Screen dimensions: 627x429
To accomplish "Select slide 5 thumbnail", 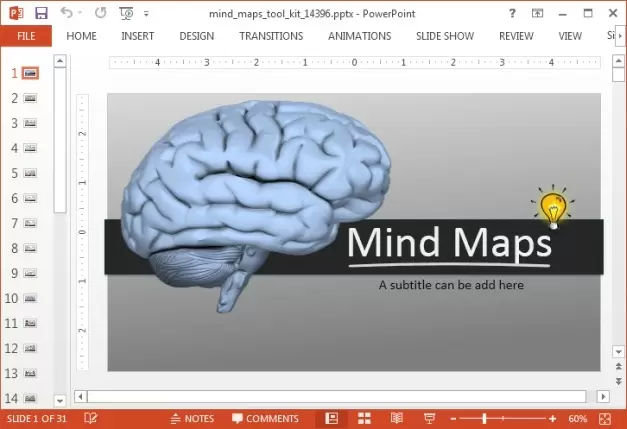I will pos(31,173).
